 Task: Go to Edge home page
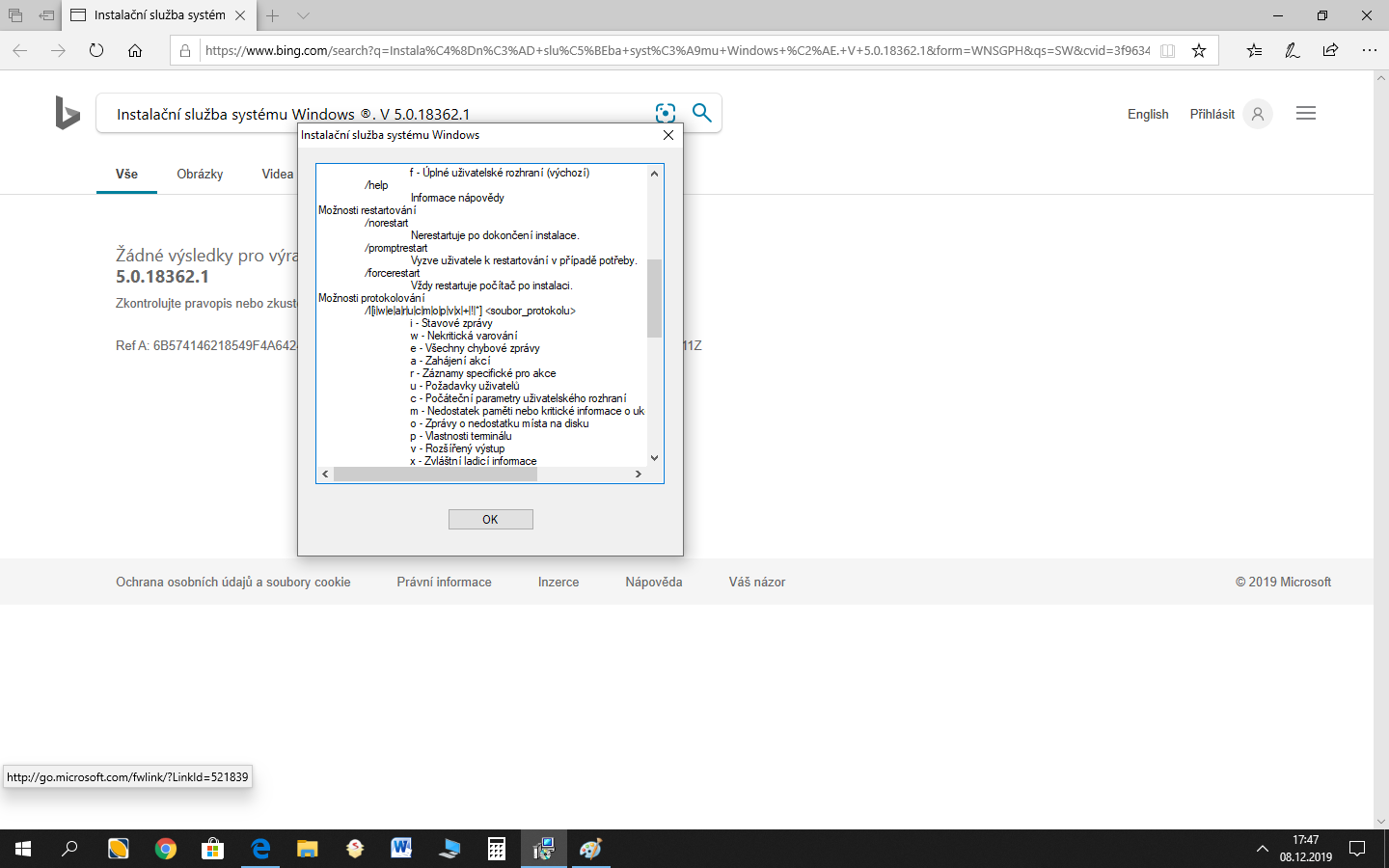[x=135, y=50]
